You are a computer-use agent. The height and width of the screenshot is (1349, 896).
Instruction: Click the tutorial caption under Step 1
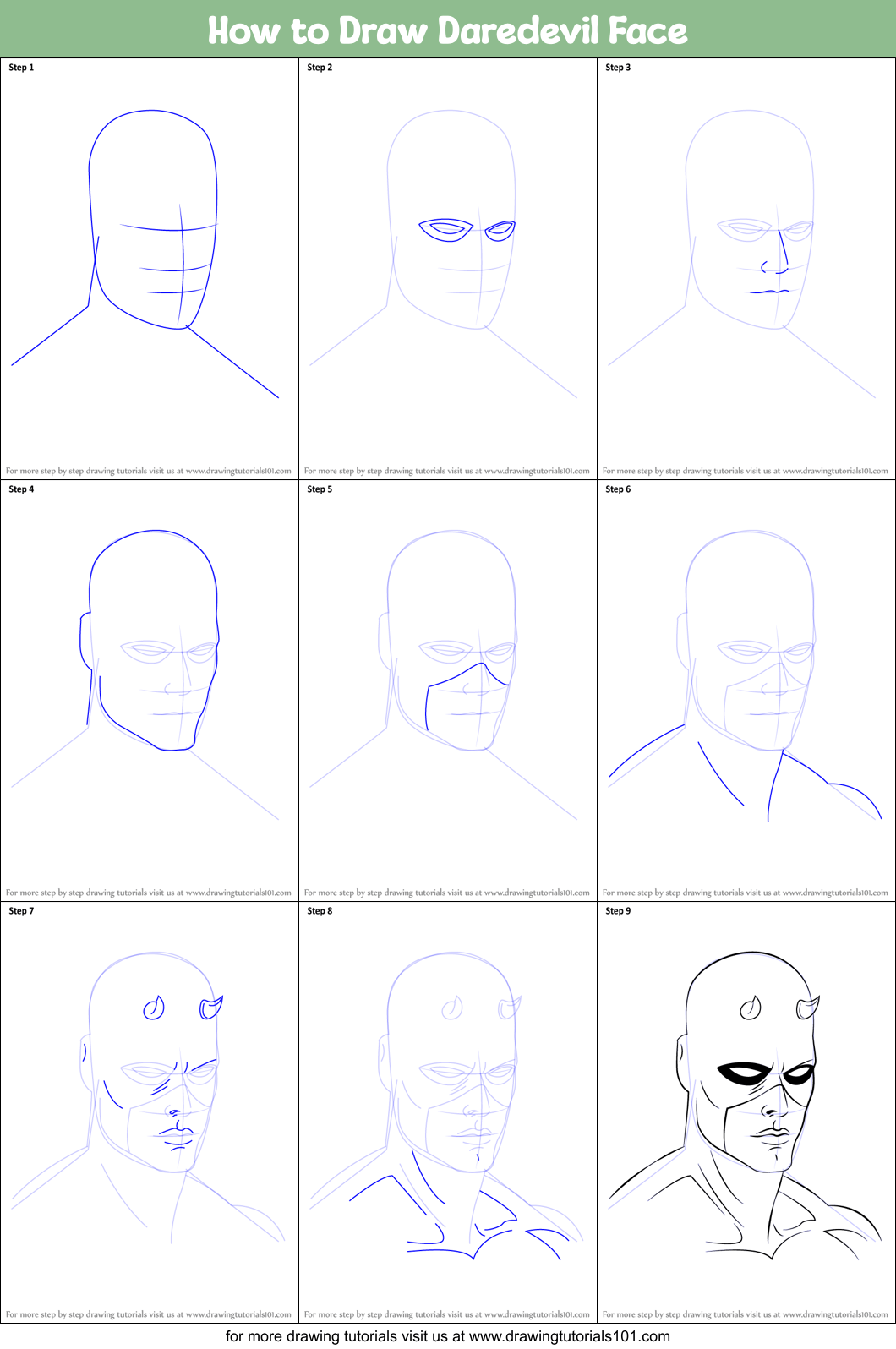(149, 471)
